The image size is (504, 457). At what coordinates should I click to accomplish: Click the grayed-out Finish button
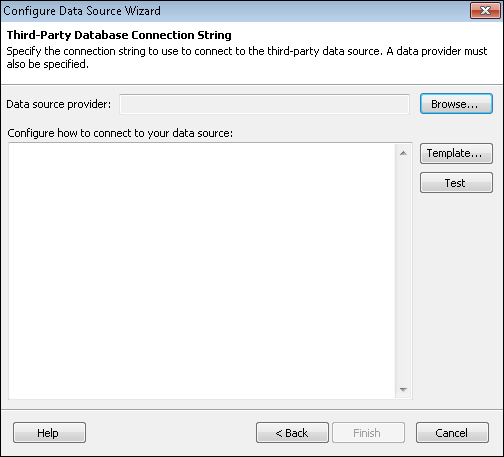[x=368, y=433]
